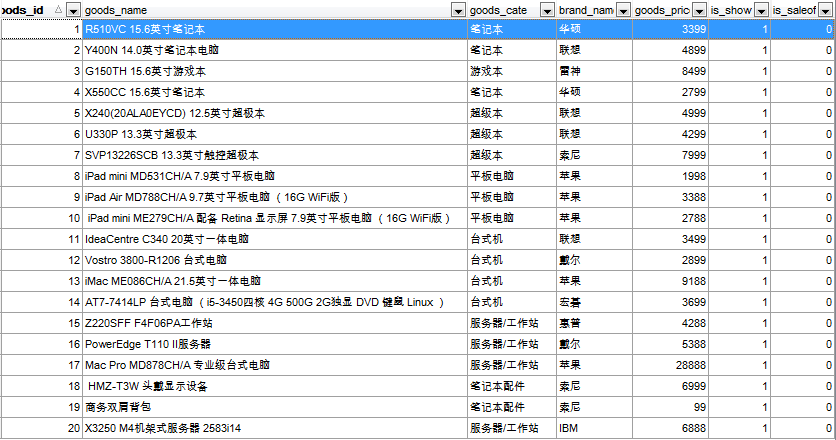Select goods_id cell 17

click(x=42, y=365)
